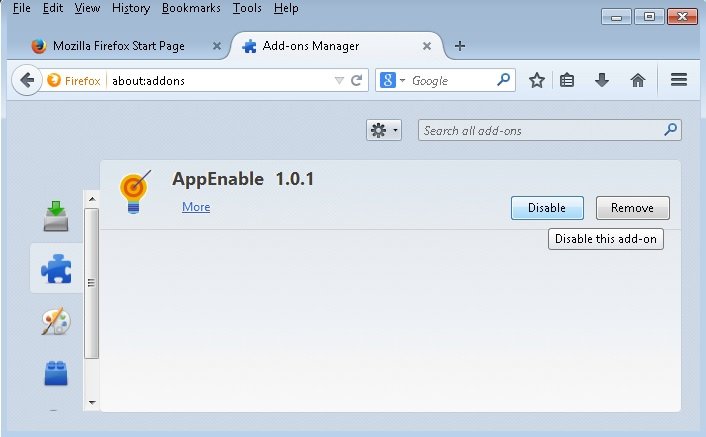Click the AppEnable lightbulb icon

[134, 192]
